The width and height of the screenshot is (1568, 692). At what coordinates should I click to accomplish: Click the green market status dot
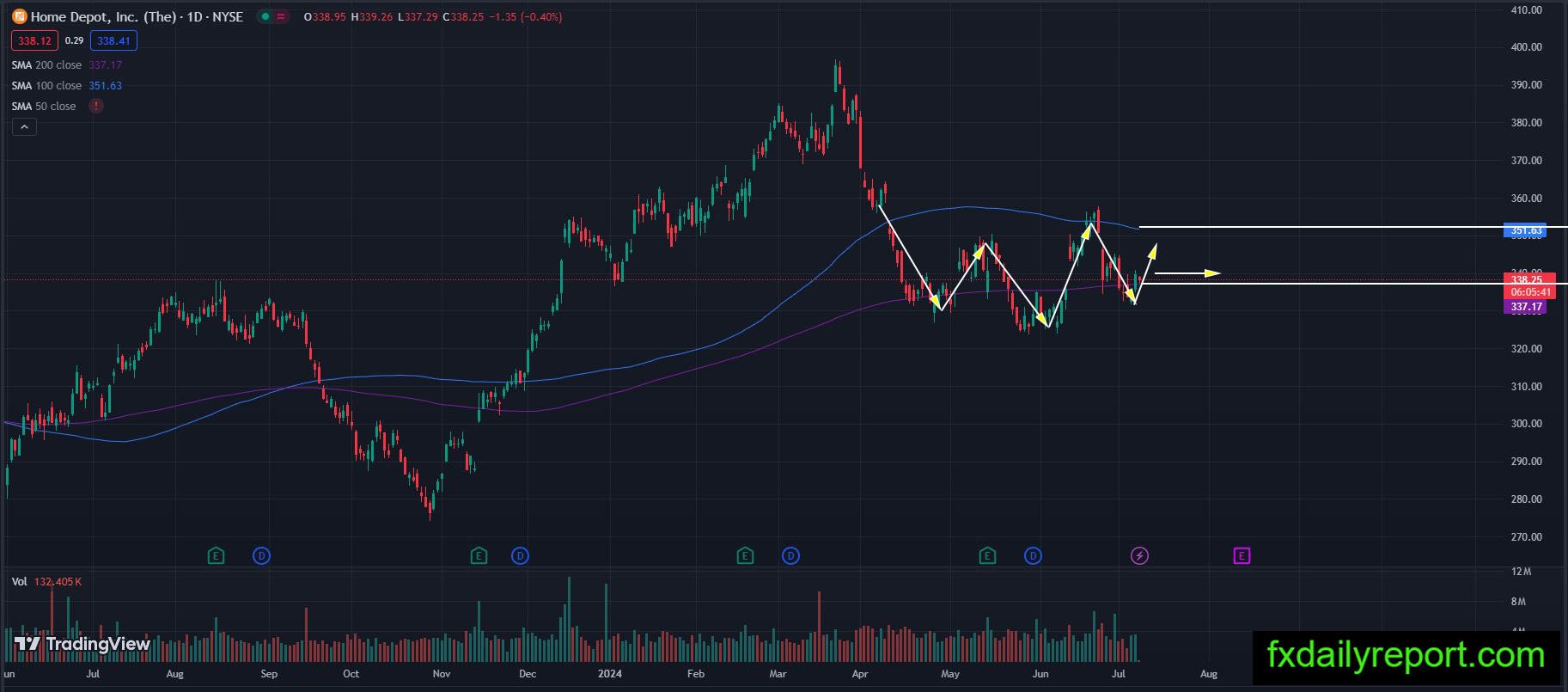coord(266,16)
